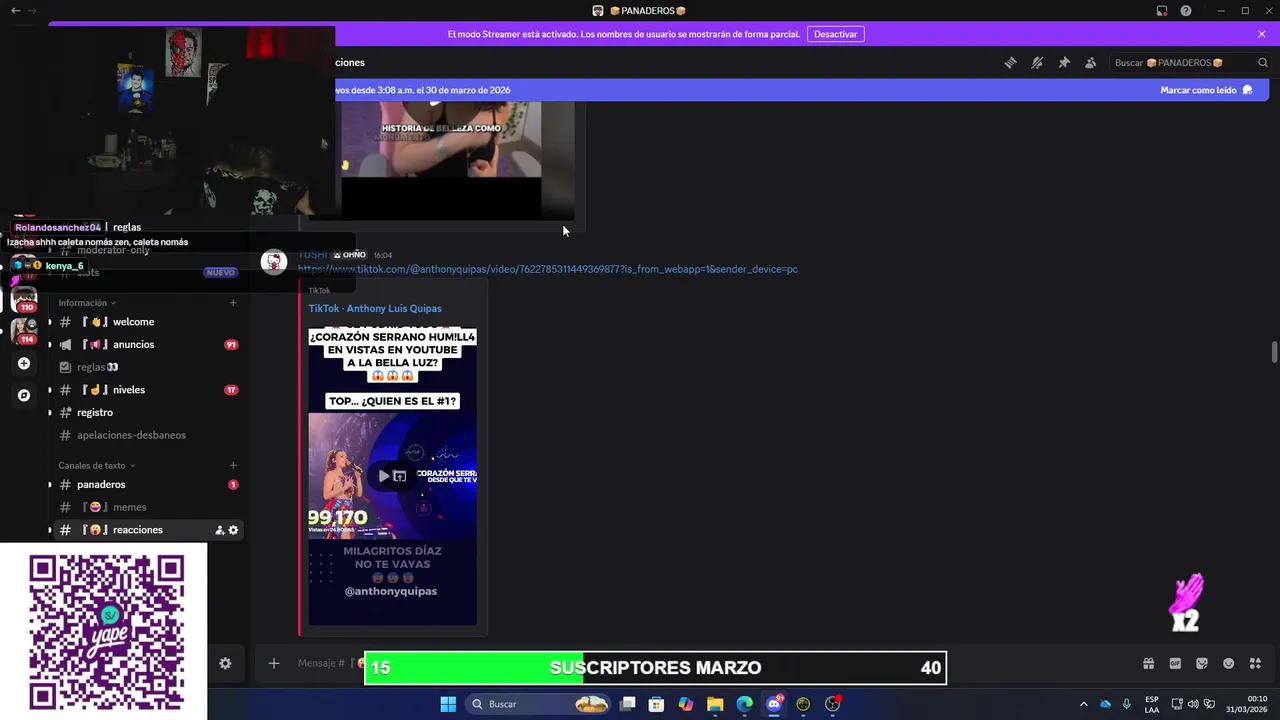Click Add a Server plus button

click(x=24, y=363)
